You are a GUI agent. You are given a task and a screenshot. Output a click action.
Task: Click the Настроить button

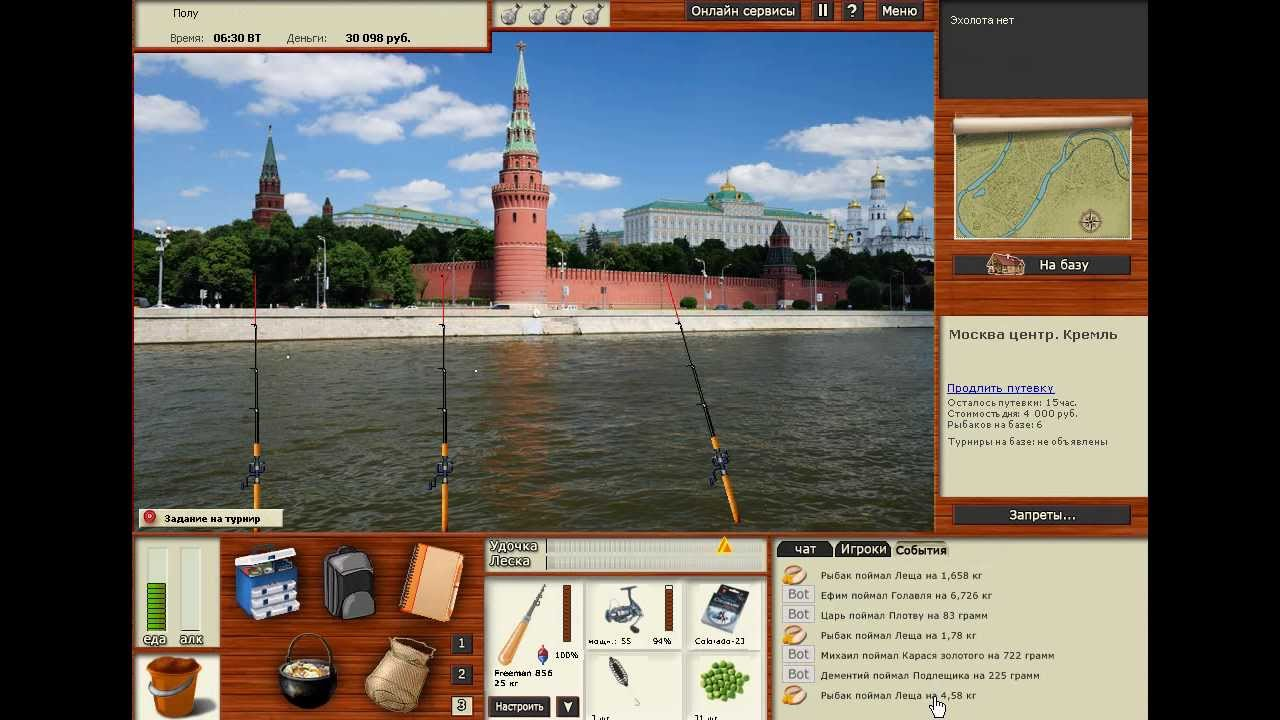pyautogui.click(x=520, y=707)
